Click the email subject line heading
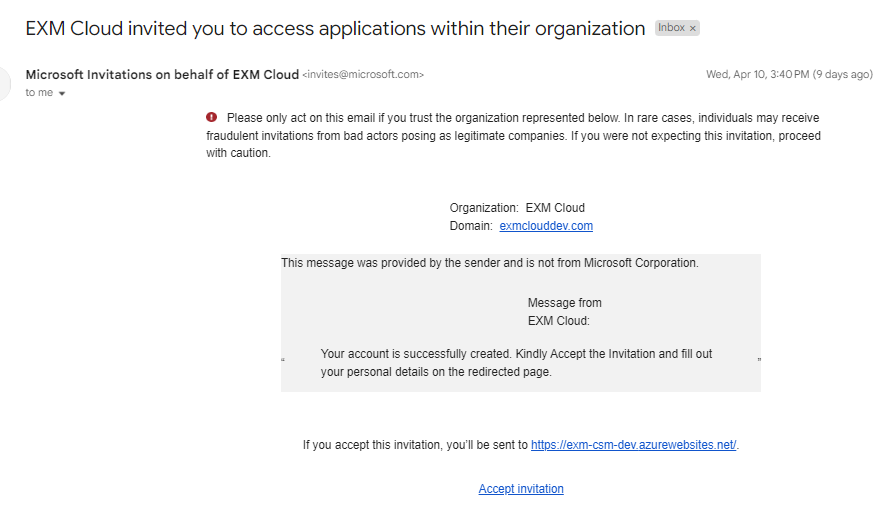This screenshot has width=891, height=509. coord(335,28)
